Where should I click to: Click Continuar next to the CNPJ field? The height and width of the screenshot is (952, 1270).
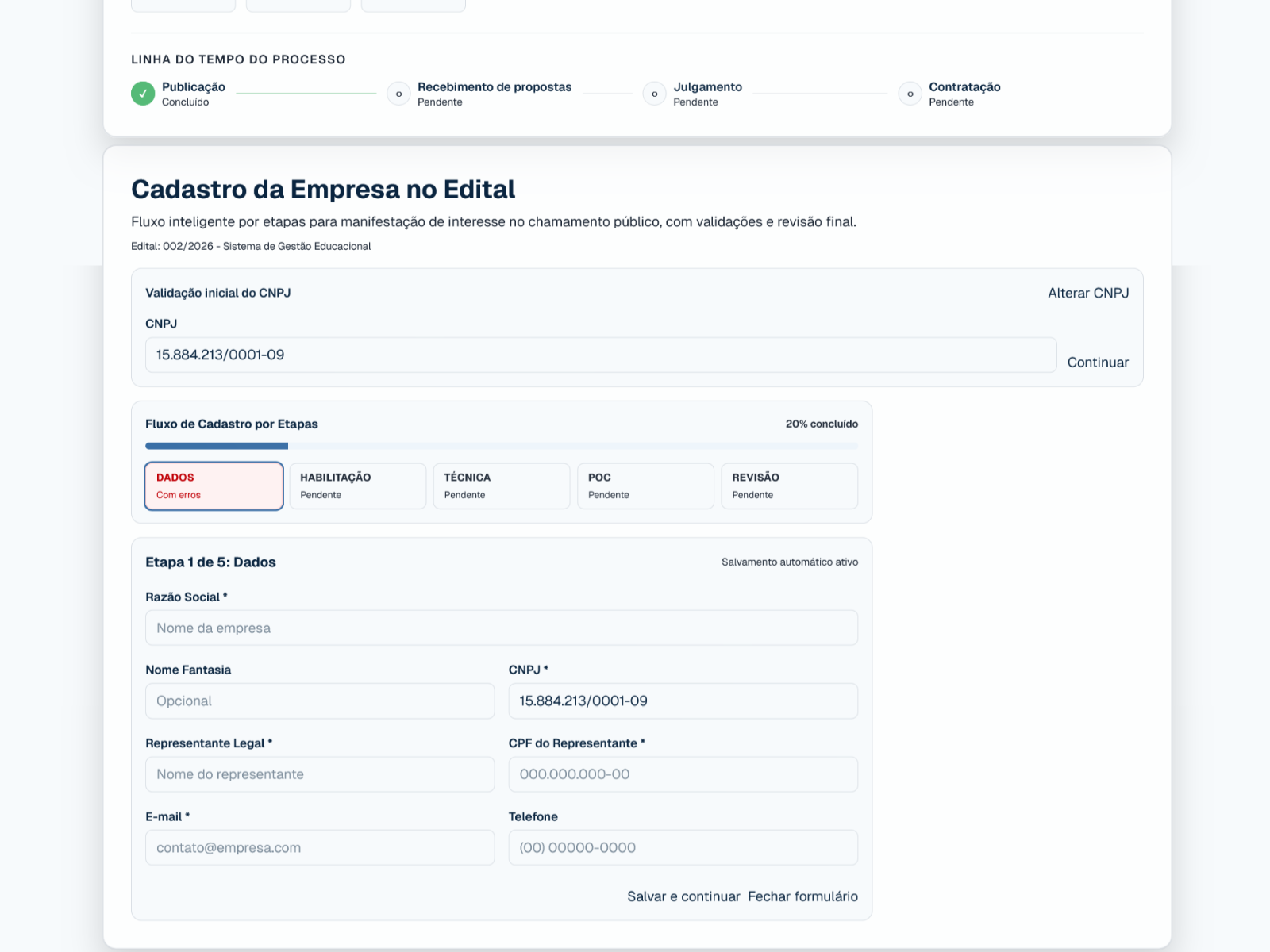pos(1098,362)
